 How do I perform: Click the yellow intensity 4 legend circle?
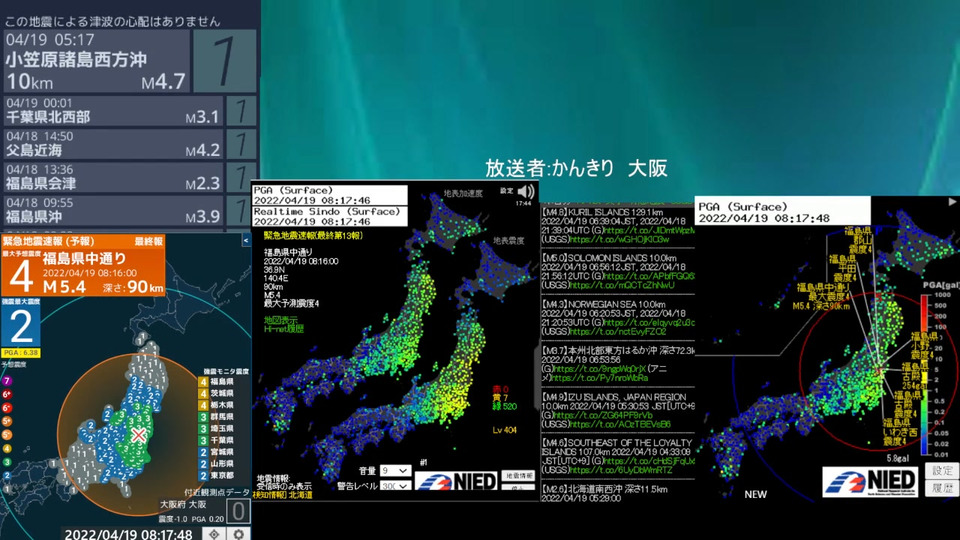(7, 448)
